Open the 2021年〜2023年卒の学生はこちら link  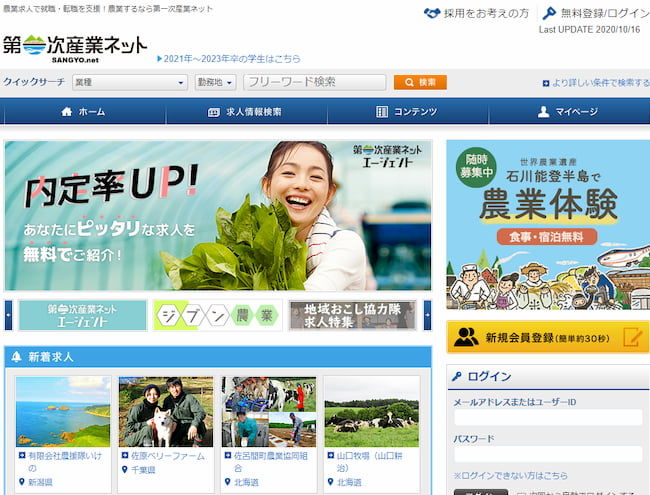(x=232, y=59)
